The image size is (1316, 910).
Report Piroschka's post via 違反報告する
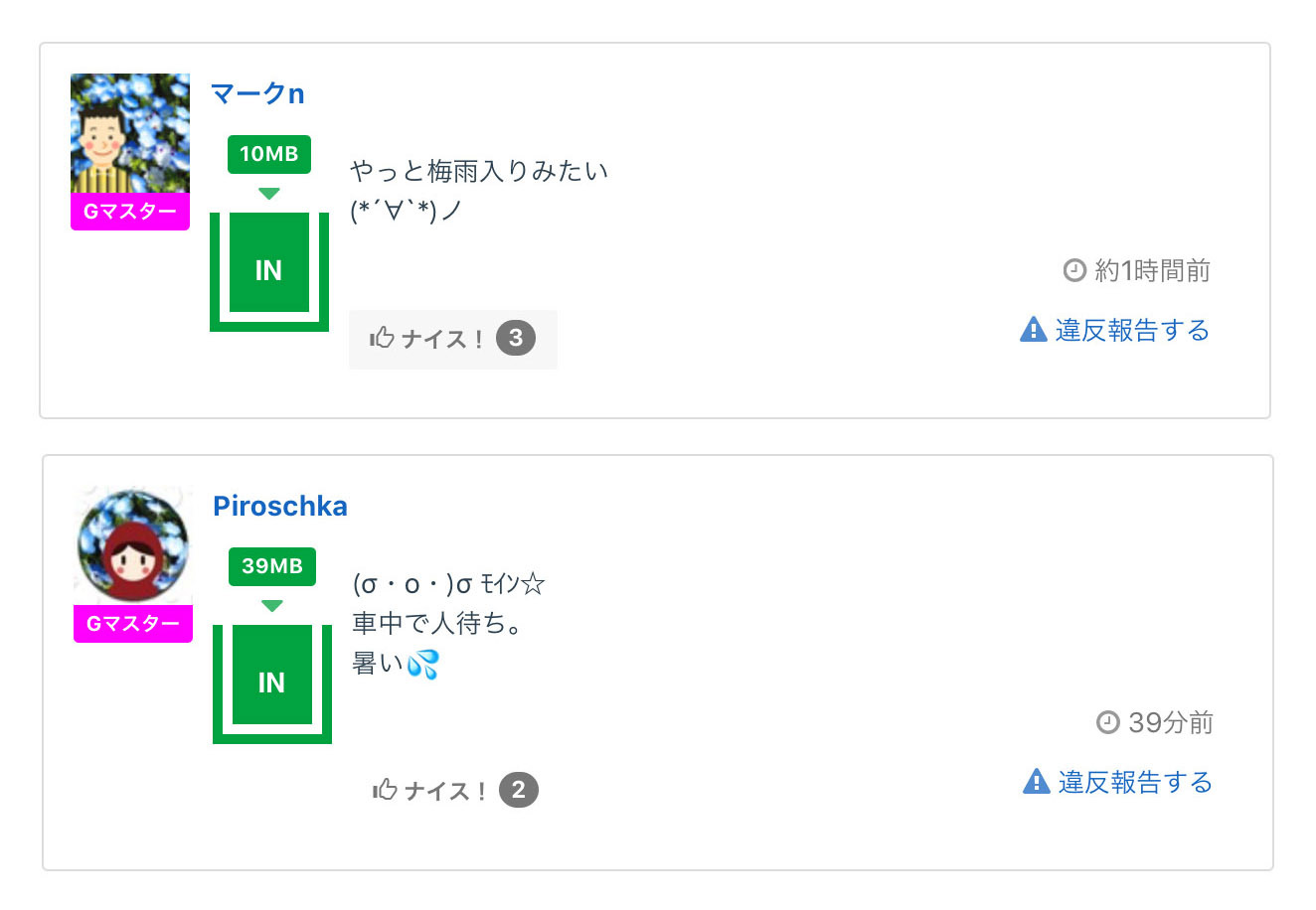[x=1135, y=782]
